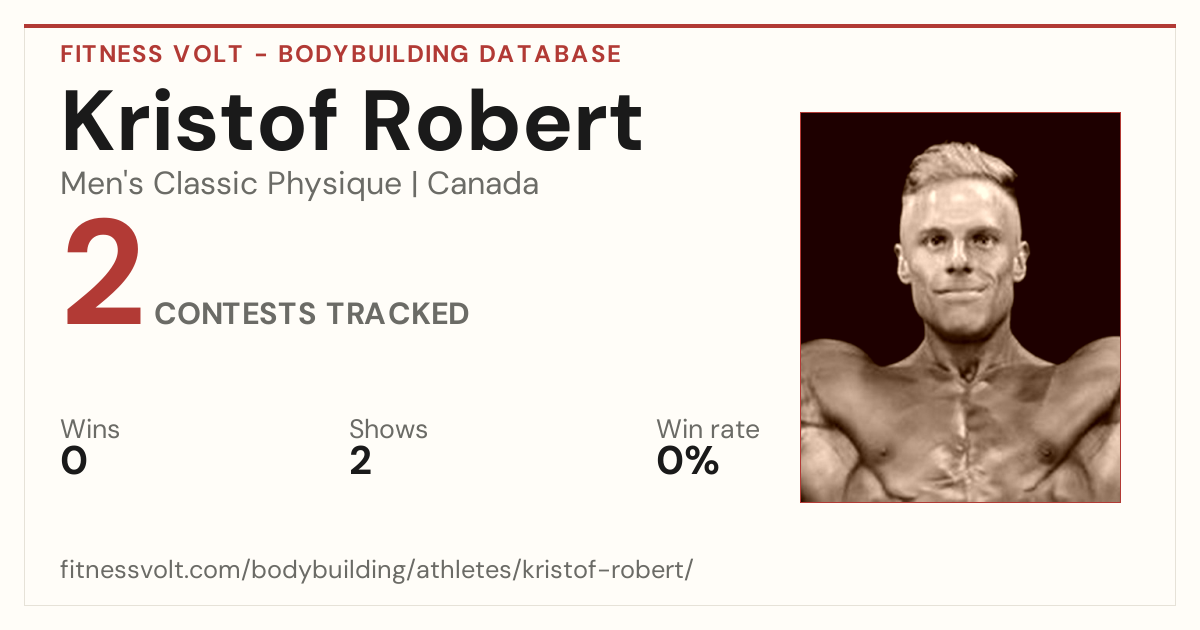Click the Shows stat label
This screenshot has height=630, width=1200.
388,429
